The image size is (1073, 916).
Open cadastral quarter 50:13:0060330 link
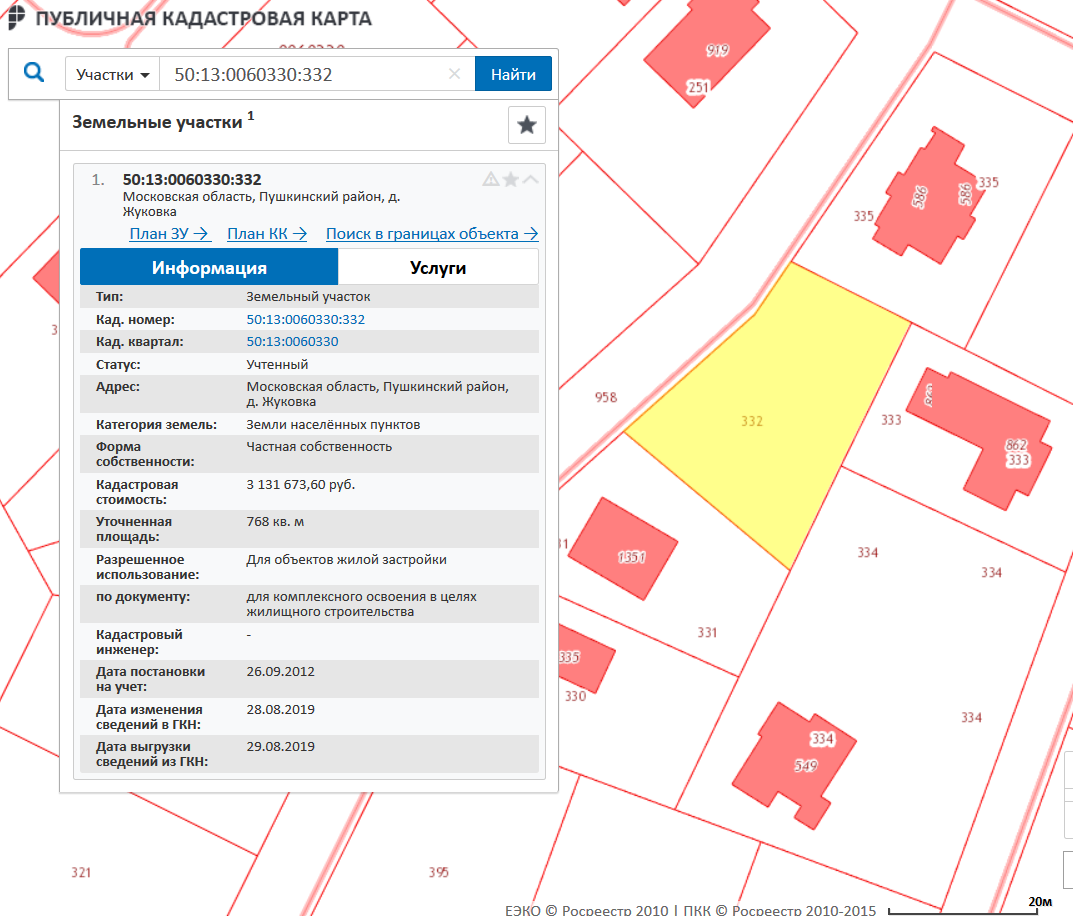tap(292, 342)
